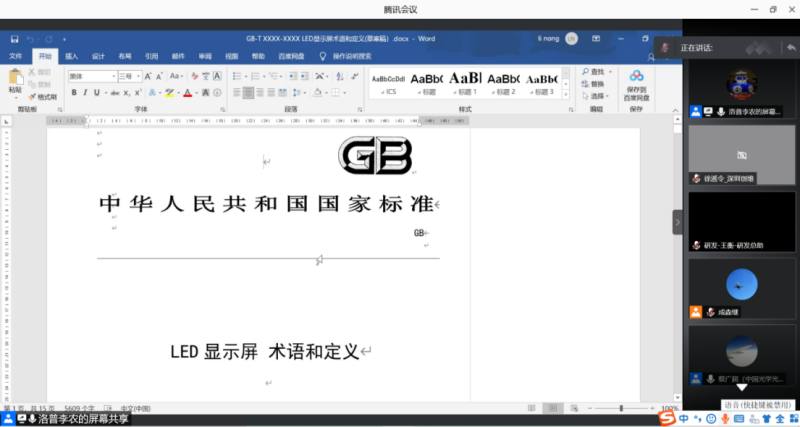Click the sort icon in paragraph group

coord(340,76)
